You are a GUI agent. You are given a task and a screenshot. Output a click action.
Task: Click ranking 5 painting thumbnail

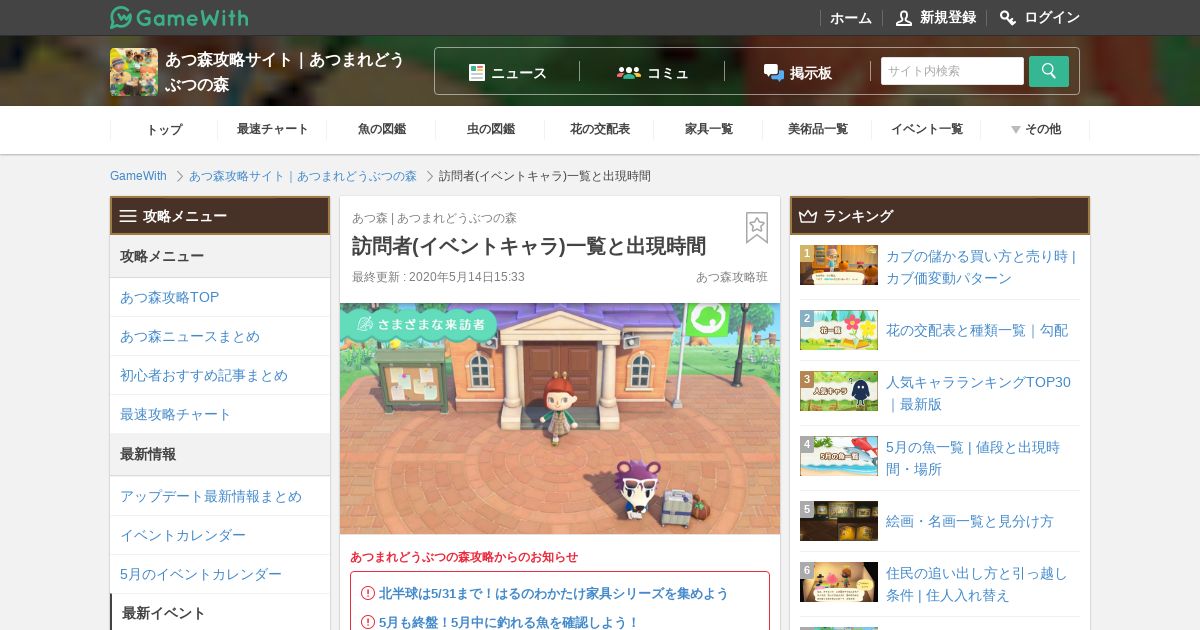pyautogui.click(x=839, y=521)
